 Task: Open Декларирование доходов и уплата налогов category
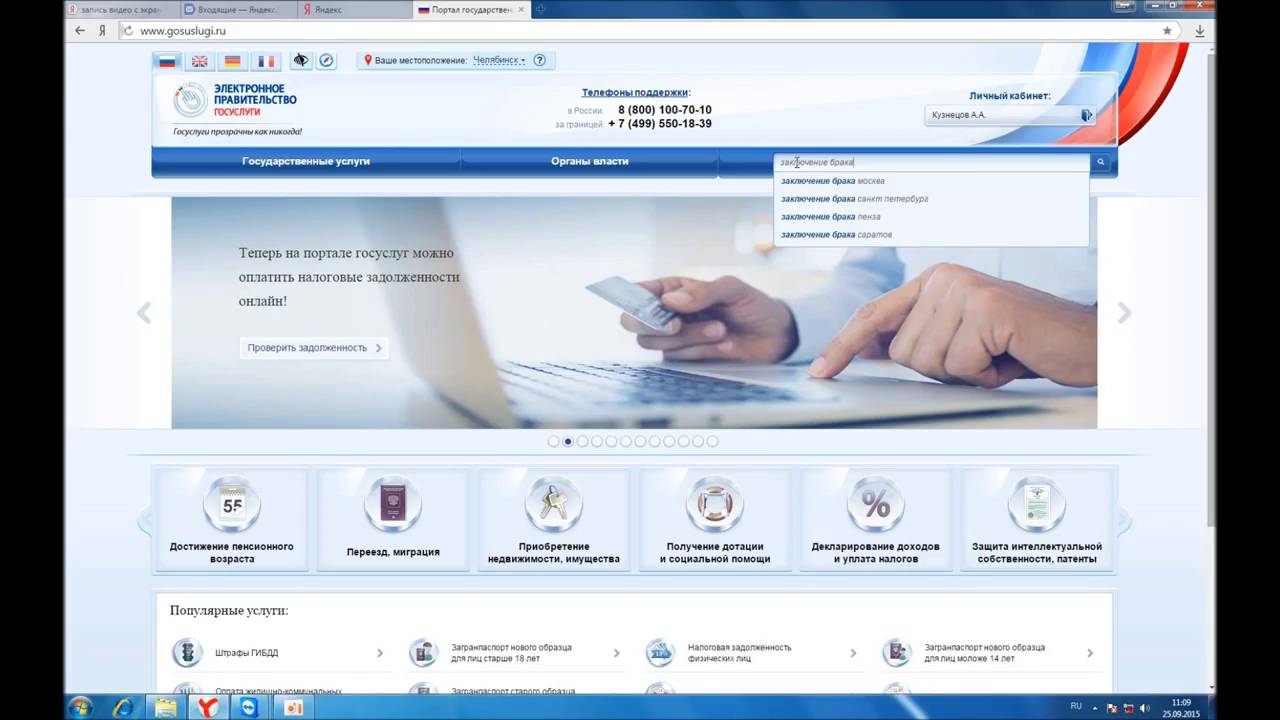[876, 521]
